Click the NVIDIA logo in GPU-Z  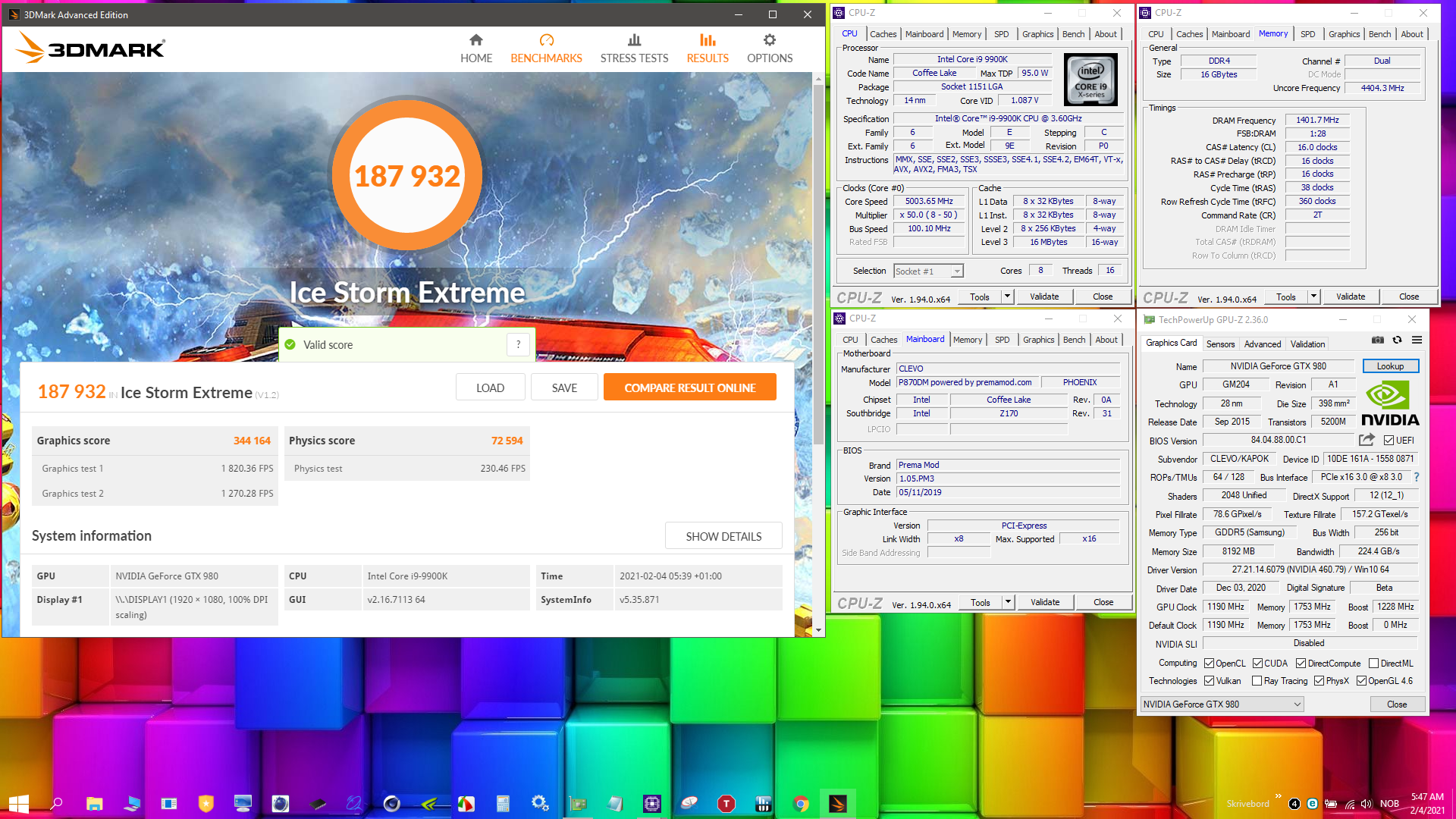point(1390,403)
